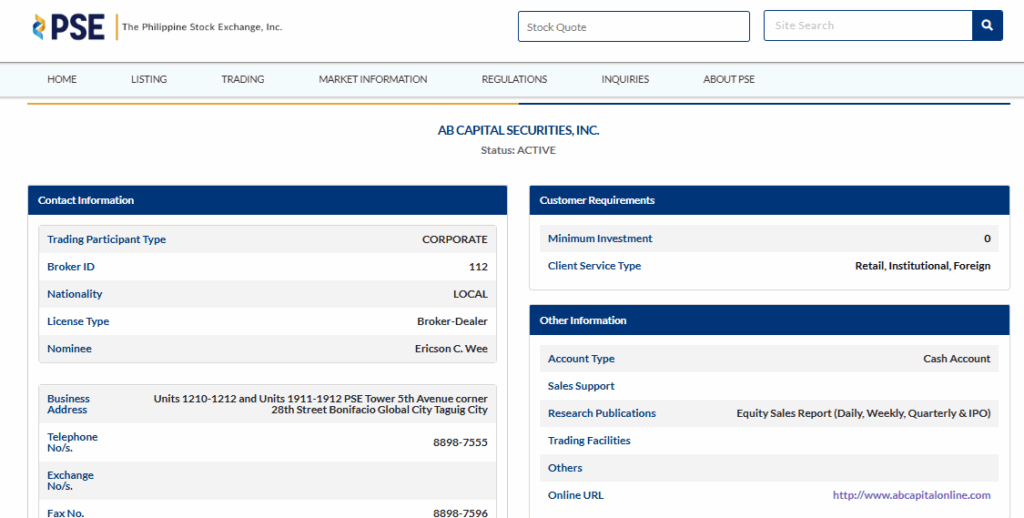Screen dimensions: 1024x518
Task: Click the Status: ACTIVE text
Action: pos(519,150)
